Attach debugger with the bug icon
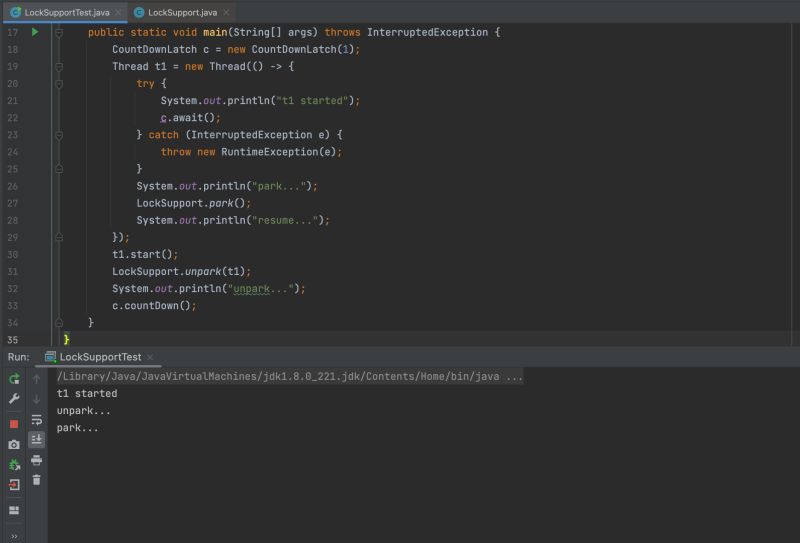This screenshot has width=800, height=543. (x=14, y=465)
